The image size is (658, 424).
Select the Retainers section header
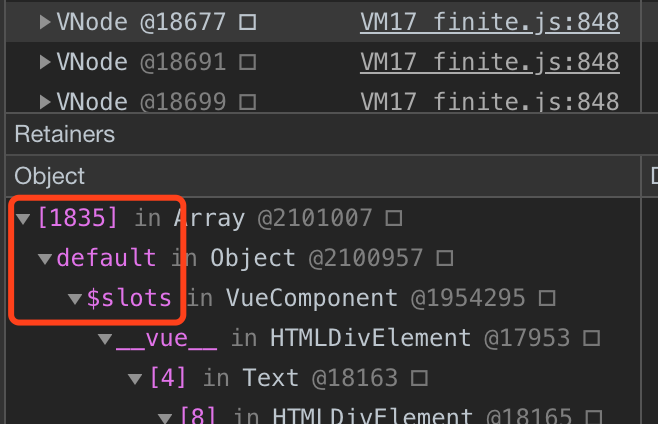point(332,134)
